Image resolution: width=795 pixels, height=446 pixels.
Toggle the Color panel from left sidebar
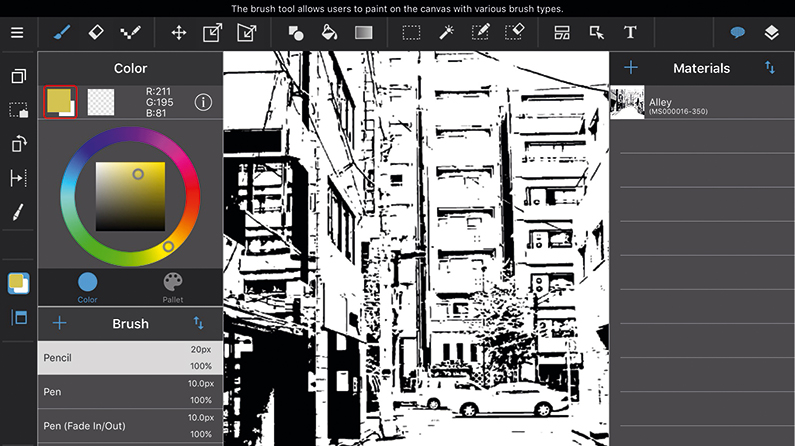[18, 283]
